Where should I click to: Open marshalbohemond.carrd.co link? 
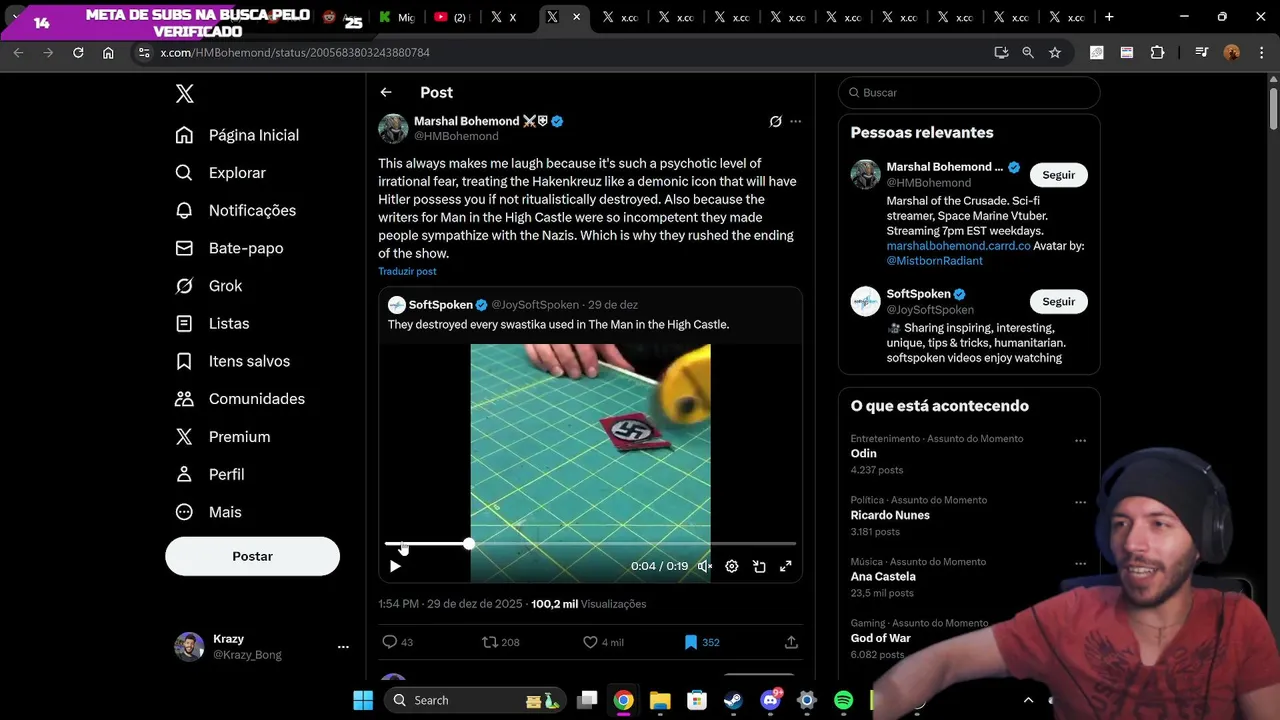[958, 246]
